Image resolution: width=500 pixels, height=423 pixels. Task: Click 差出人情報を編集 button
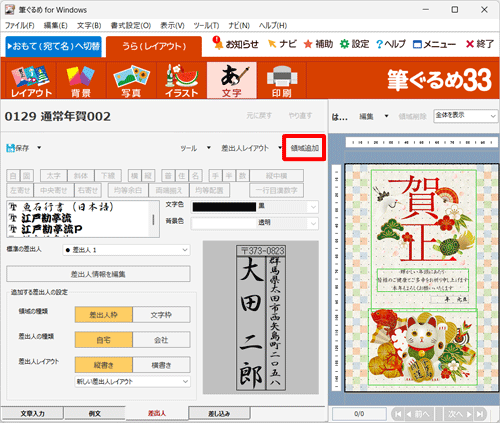98,274
